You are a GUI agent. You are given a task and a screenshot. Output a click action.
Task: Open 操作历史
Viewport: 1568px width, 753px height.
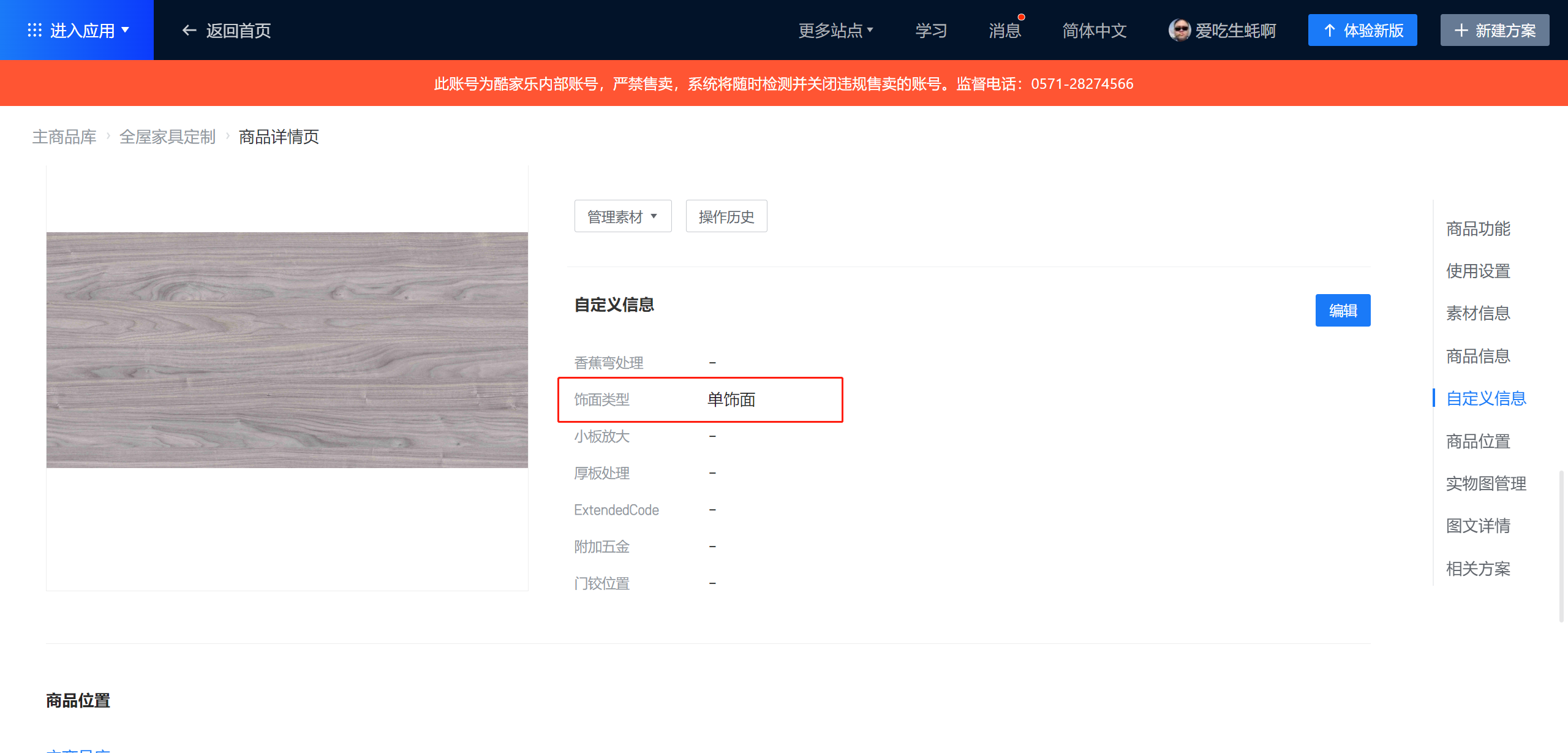pyautogui.click(x=726, y=216)
